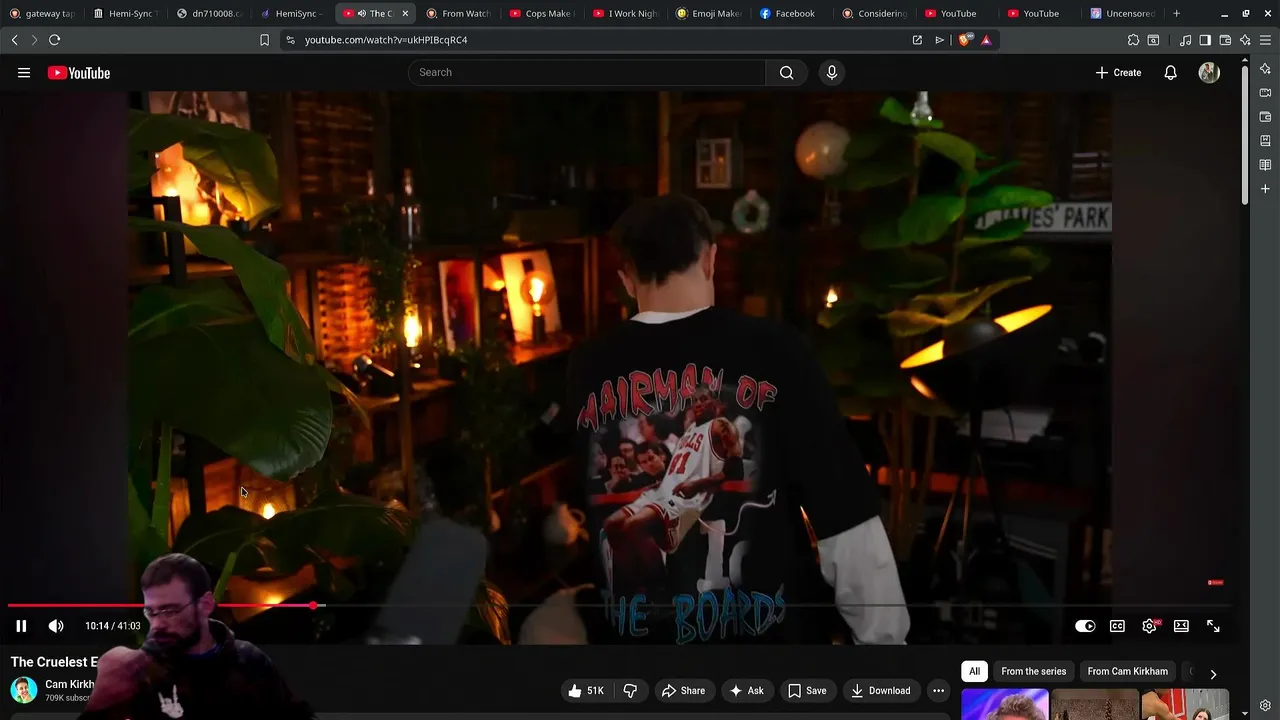Add item to sidebar plus
Screen dimensions: 1280x720
[x=1265, y=189]
